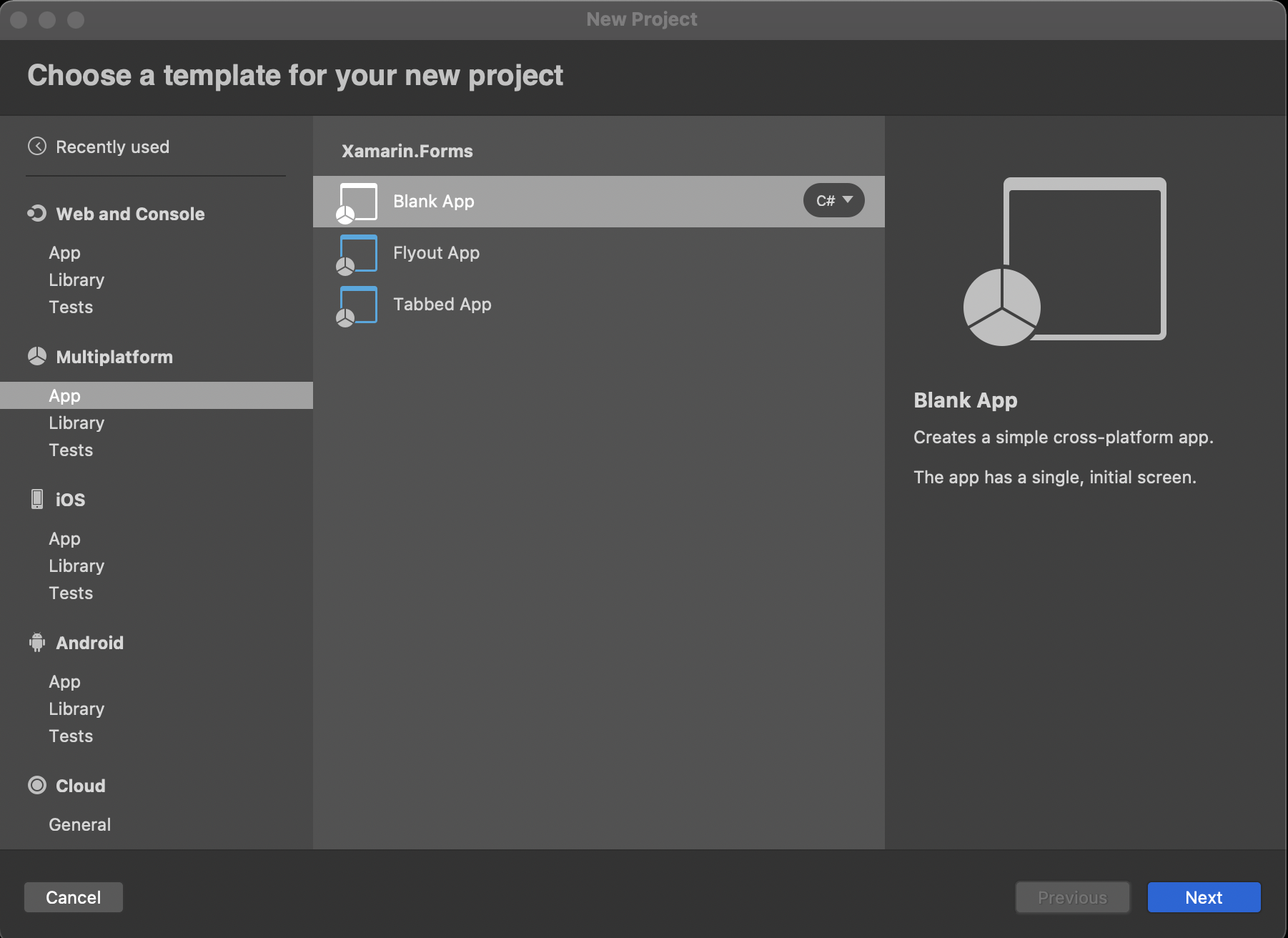Click the Blank App template icon
The width and height of the screenshot is (1288, 938).
[x=357, y=203]
